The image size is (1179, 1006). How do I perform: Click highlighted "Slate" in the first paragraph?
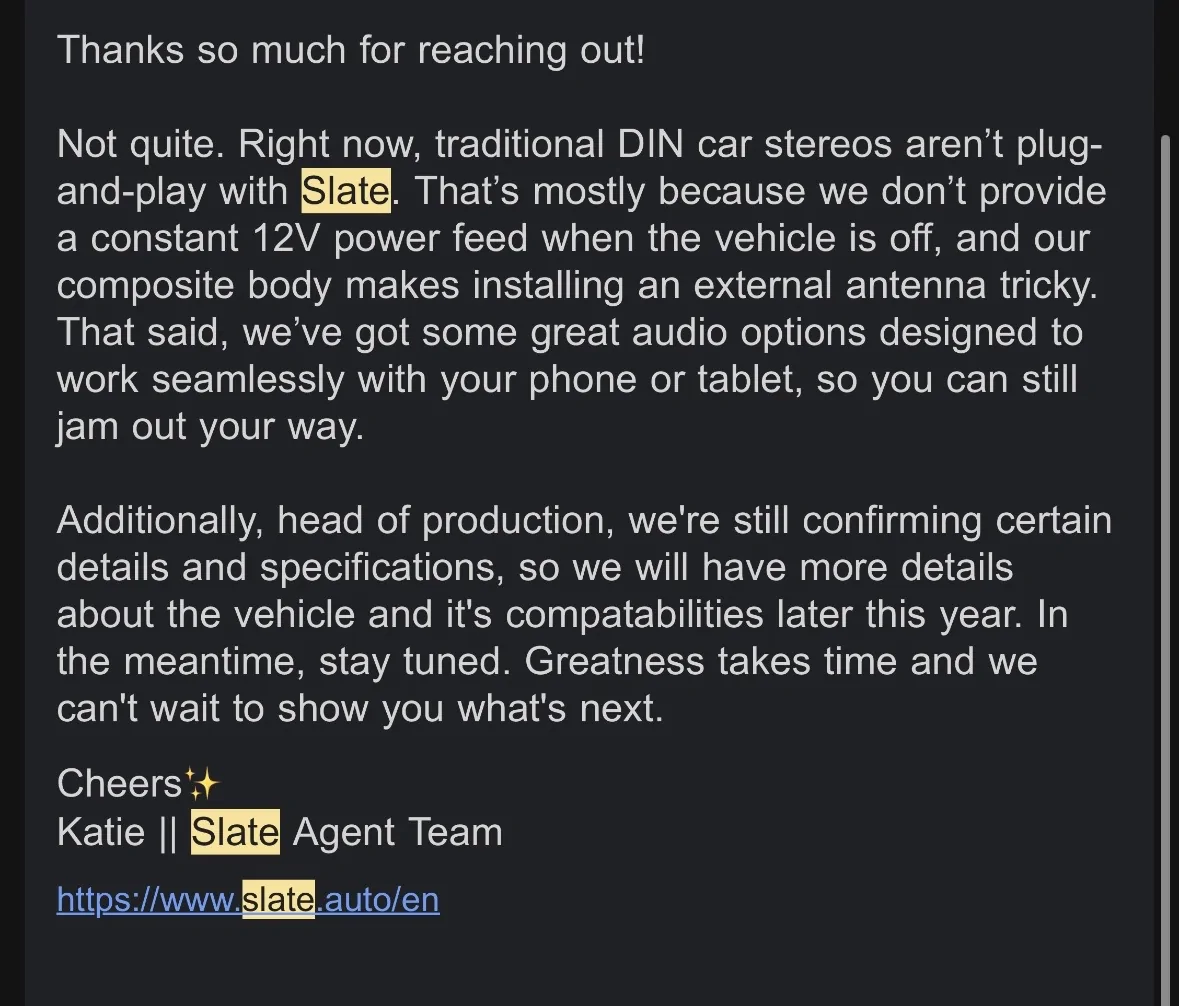coord(345,192)
